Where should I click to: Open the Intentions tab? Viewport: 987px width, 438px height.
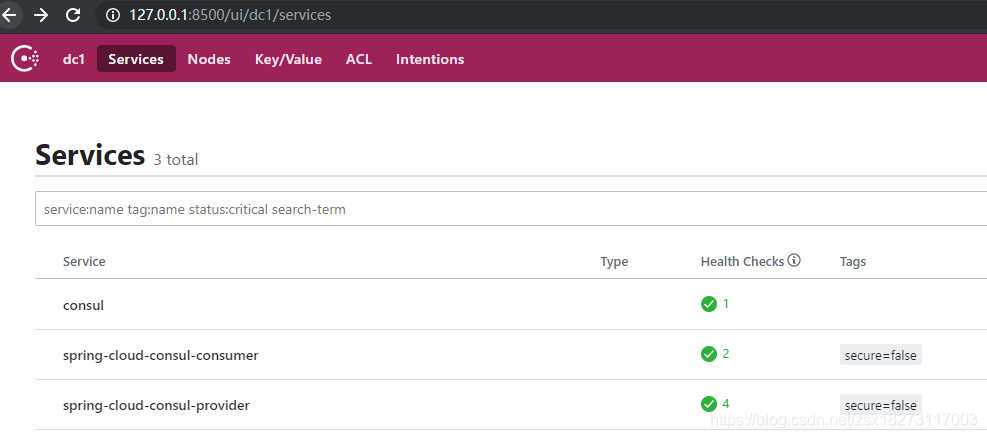point(430,59)
